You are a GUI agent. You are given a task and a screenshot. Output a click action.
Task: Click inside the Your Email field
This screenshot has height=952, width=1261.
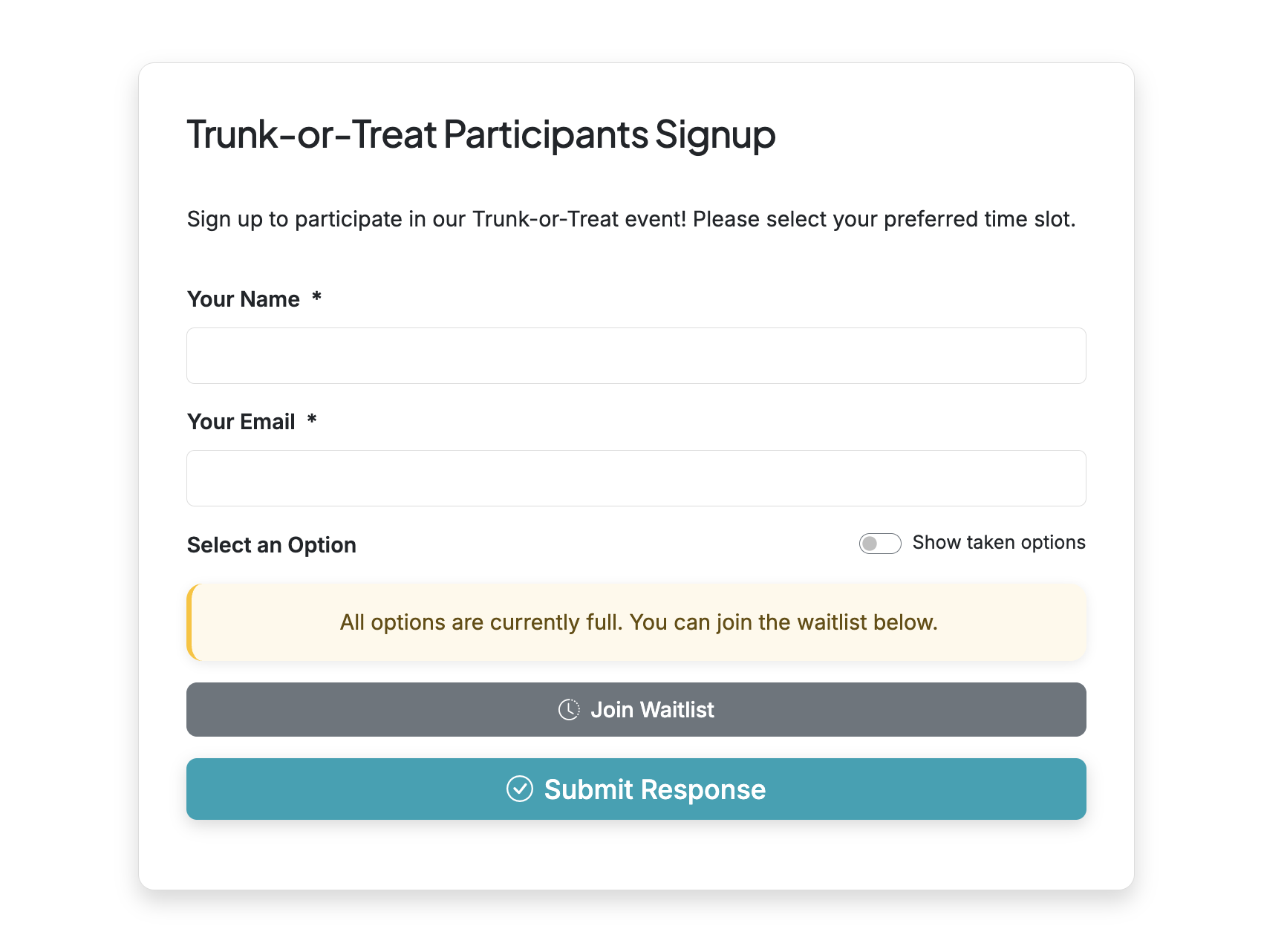[x=636, y=477]
